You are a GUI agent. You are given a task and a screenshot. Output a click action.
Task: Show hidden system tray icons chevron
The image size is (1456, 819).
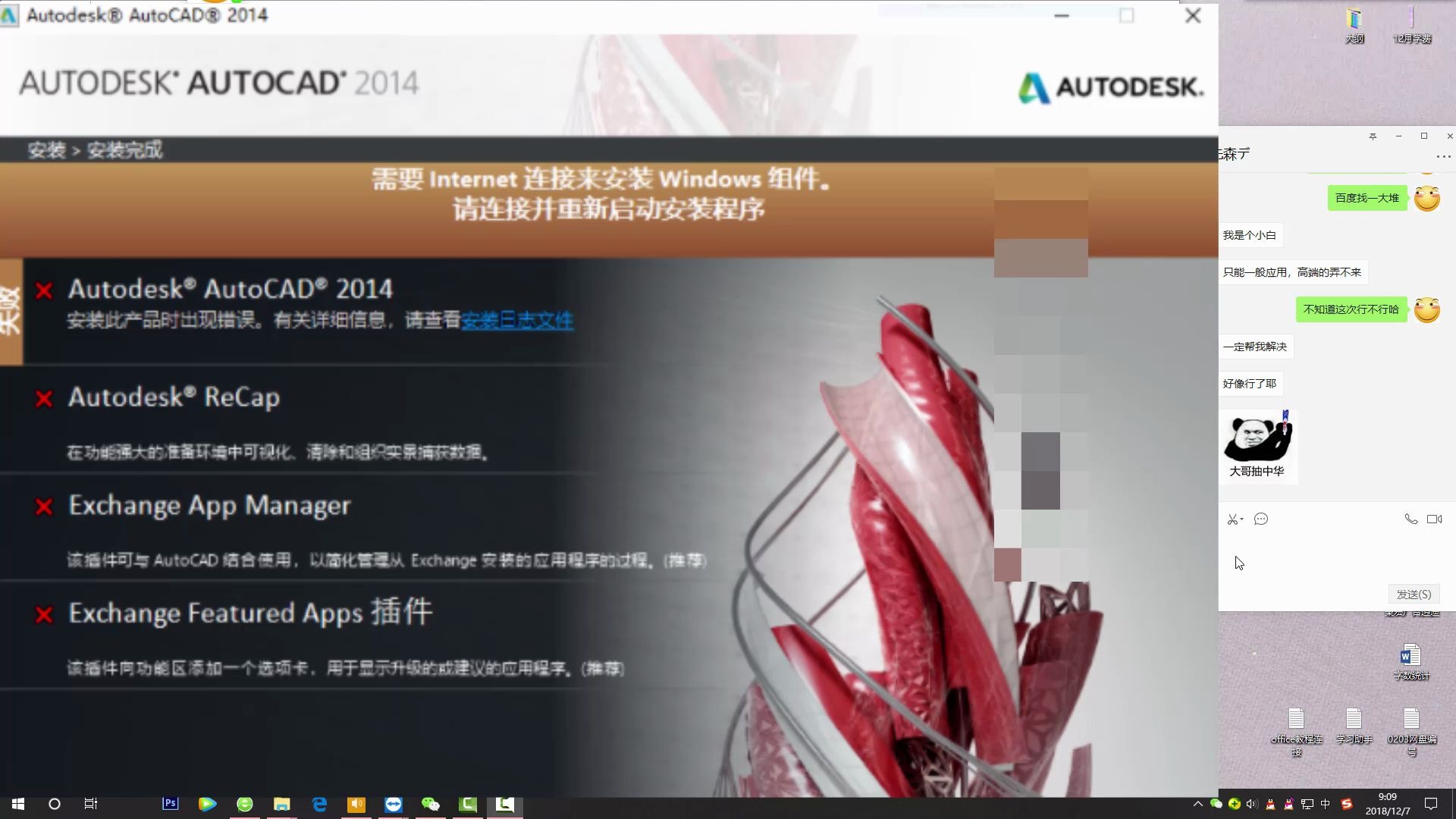[1197, 804]
